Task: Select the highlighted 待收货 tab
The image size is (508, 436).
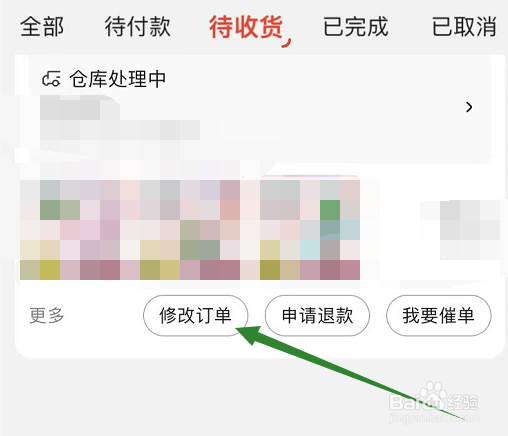Action: pos(246,27)
